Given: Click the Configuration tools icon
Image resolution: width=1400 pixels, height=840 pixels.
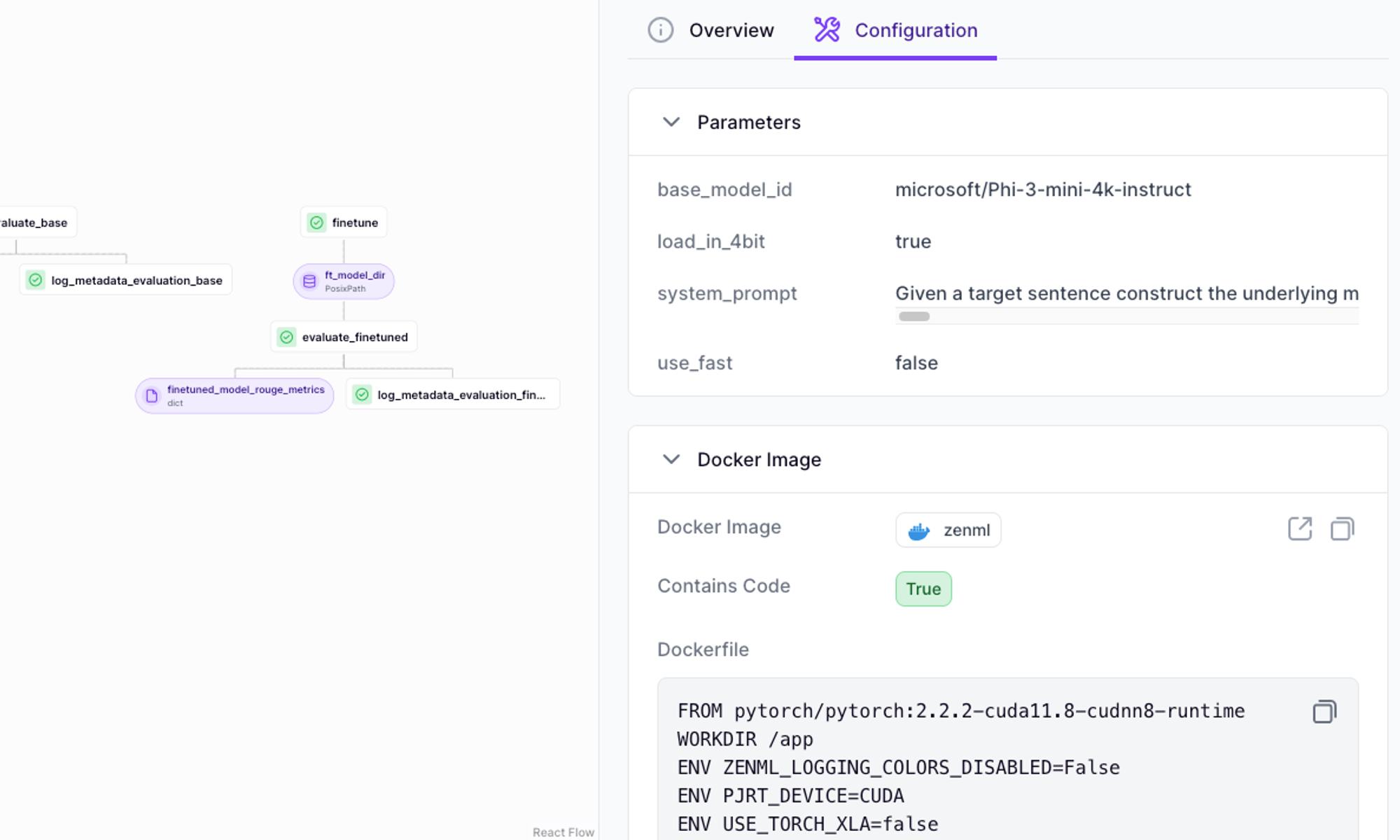Looking at the screenshot, I should pos(827,30).
